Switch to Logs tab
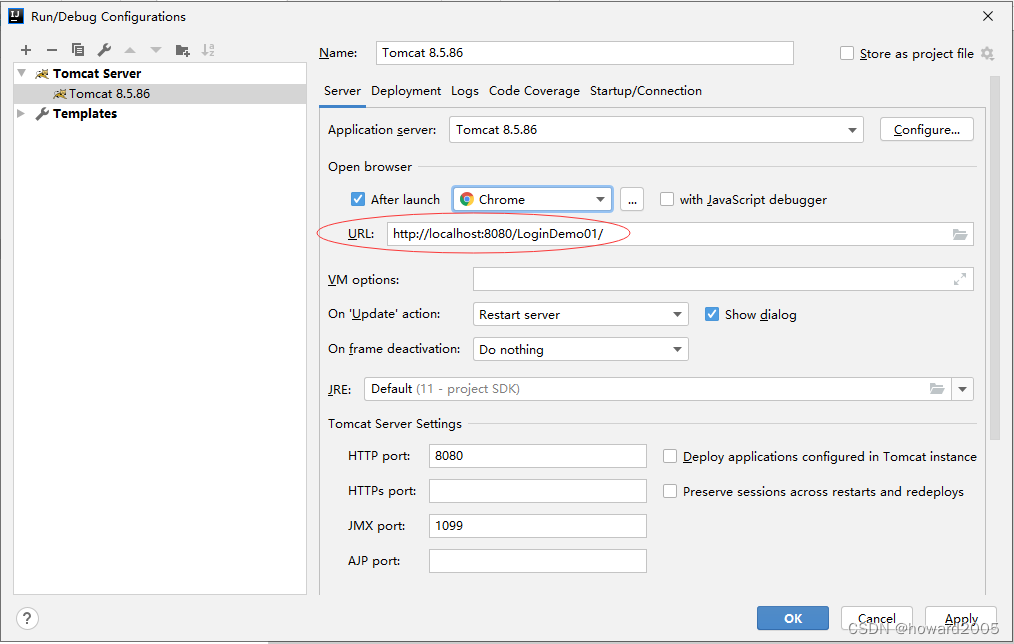 (x=465, y=91)
